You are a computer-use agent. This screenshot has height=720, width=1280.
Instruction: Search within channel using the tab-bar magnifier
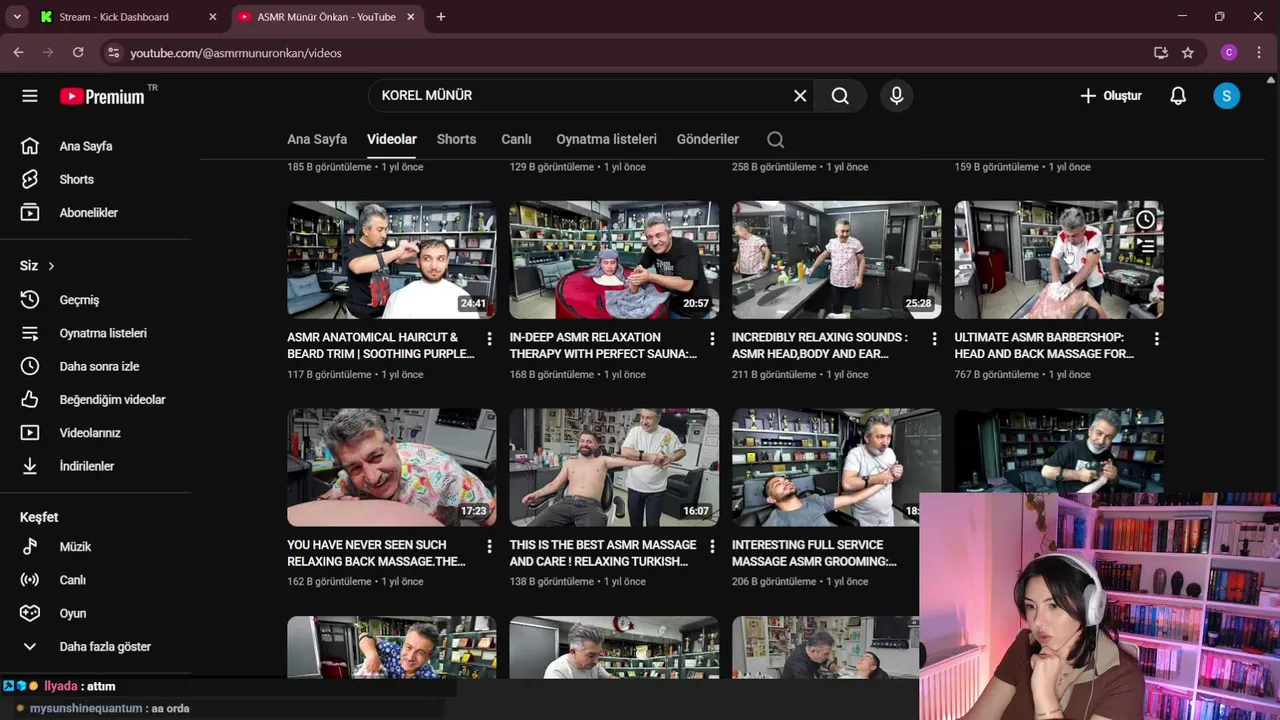coord(776,140)
